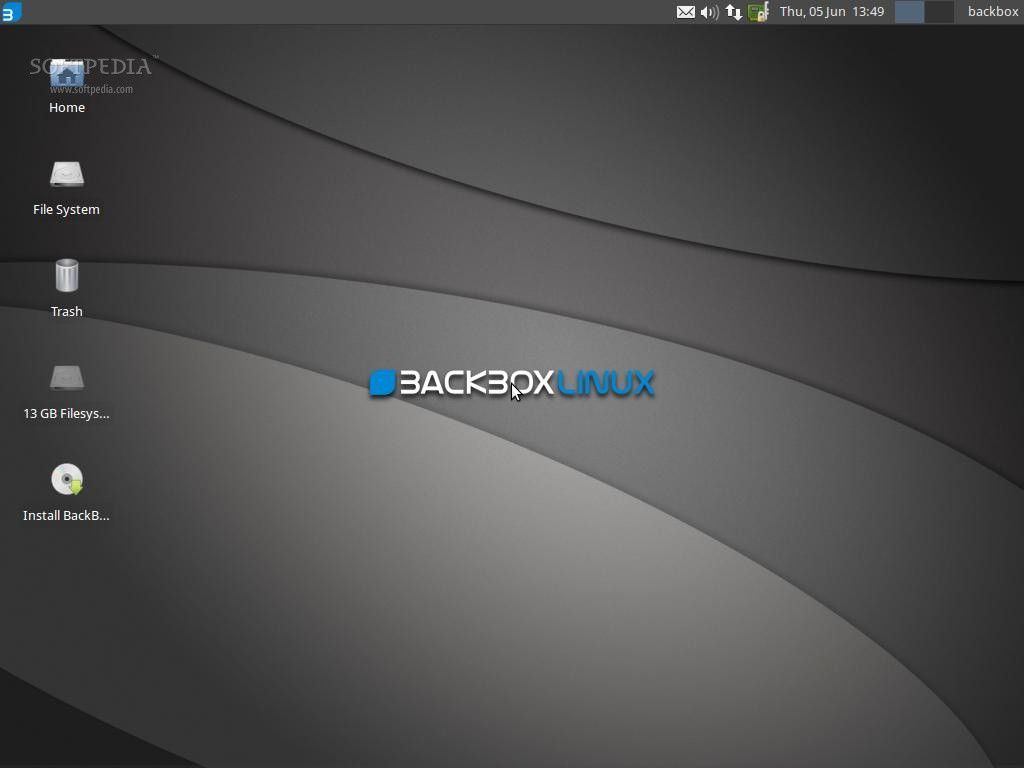Image resolution: width=1024 pixels, height=768 pixels.
Task: Click the File System label text
Action: tap(67, 210)
